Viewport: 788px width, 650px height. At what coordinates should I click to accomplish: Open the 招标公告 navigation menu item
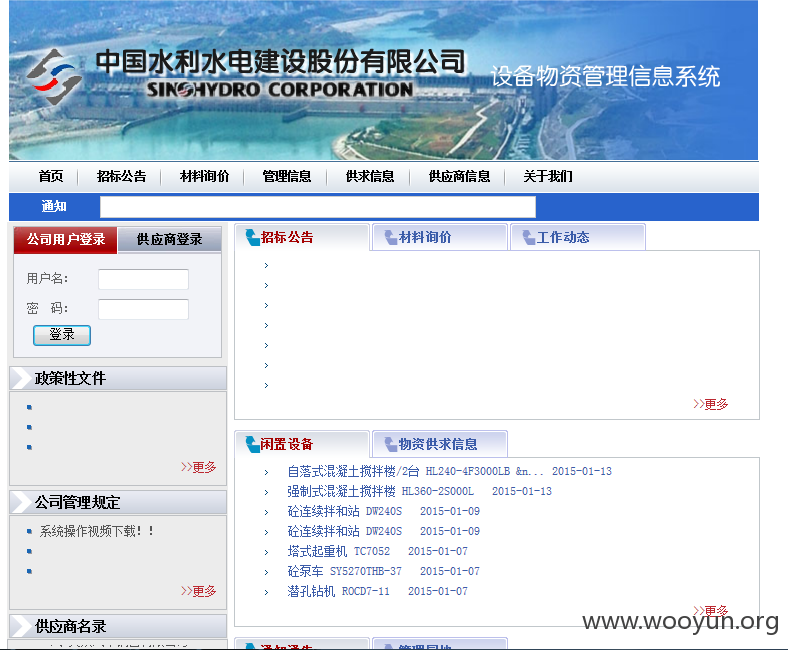click(121, 176)
